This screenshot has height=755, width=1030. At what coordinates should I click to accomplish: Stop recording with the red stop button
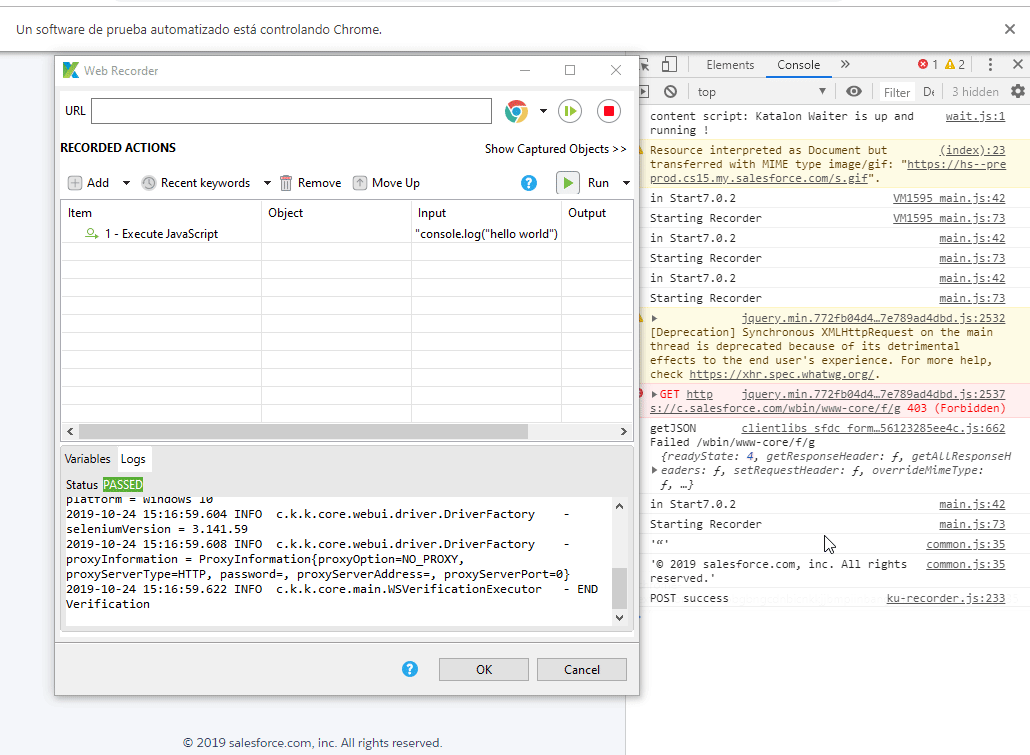[609, 111]
